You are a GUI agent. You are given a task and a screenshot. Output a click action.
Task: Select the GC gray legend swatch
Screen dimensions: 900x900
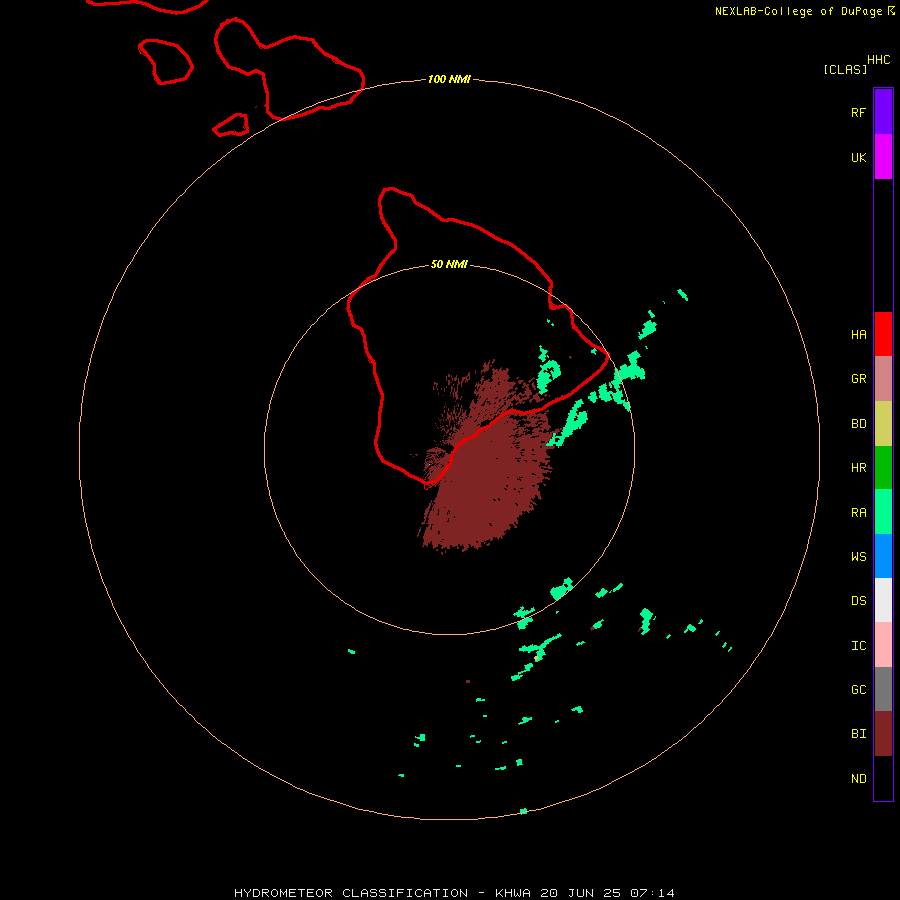click(x=883, y=689)
